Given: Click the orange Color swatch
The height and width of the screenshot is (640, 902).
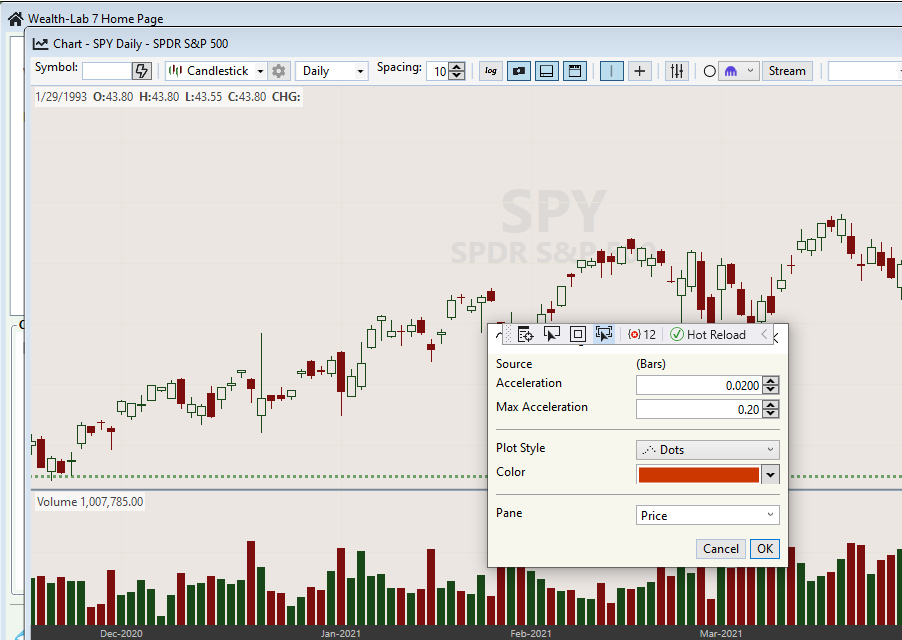Looking at the screenshot, I should [x=698, y=475].
